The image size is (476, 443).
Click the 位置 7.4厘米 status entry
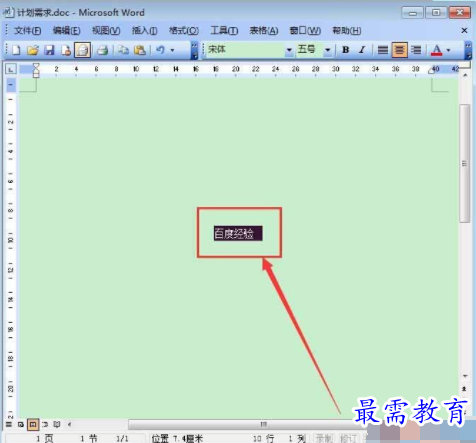pyautogui.click(x=177, y=438)
